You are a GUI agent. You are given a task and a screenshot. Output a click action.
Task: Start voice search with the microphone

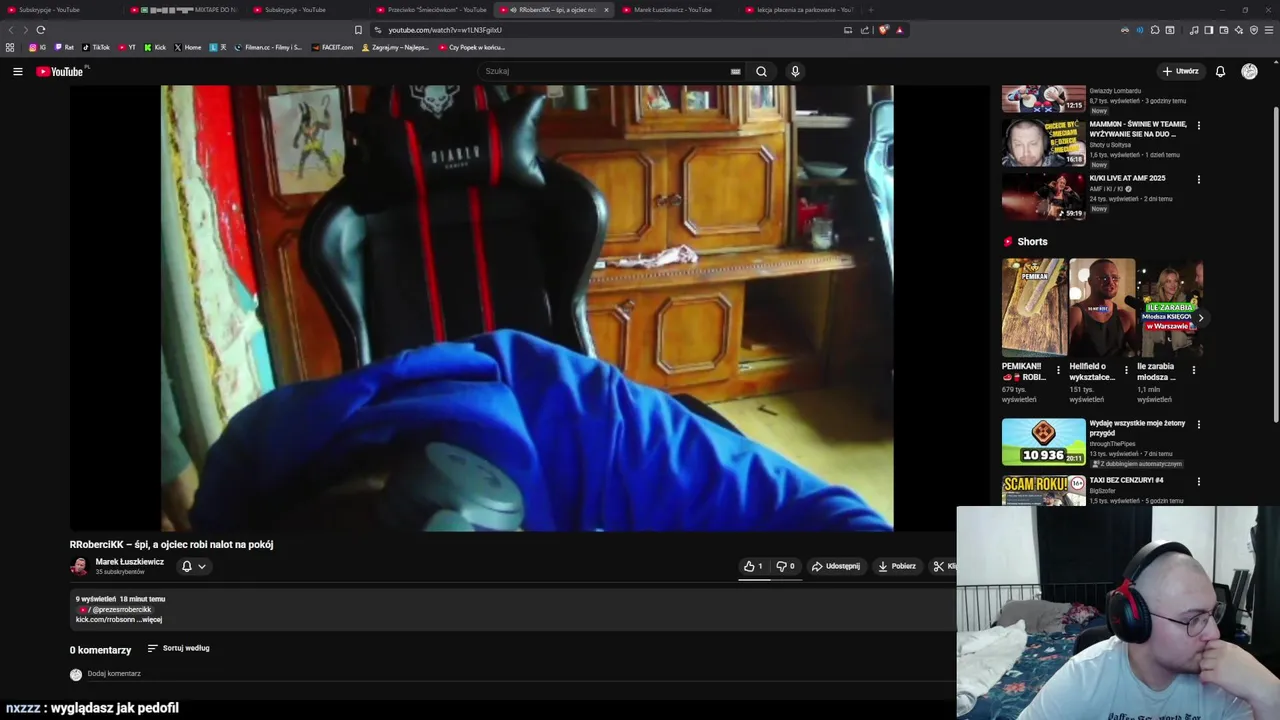[x=795, y=71]
